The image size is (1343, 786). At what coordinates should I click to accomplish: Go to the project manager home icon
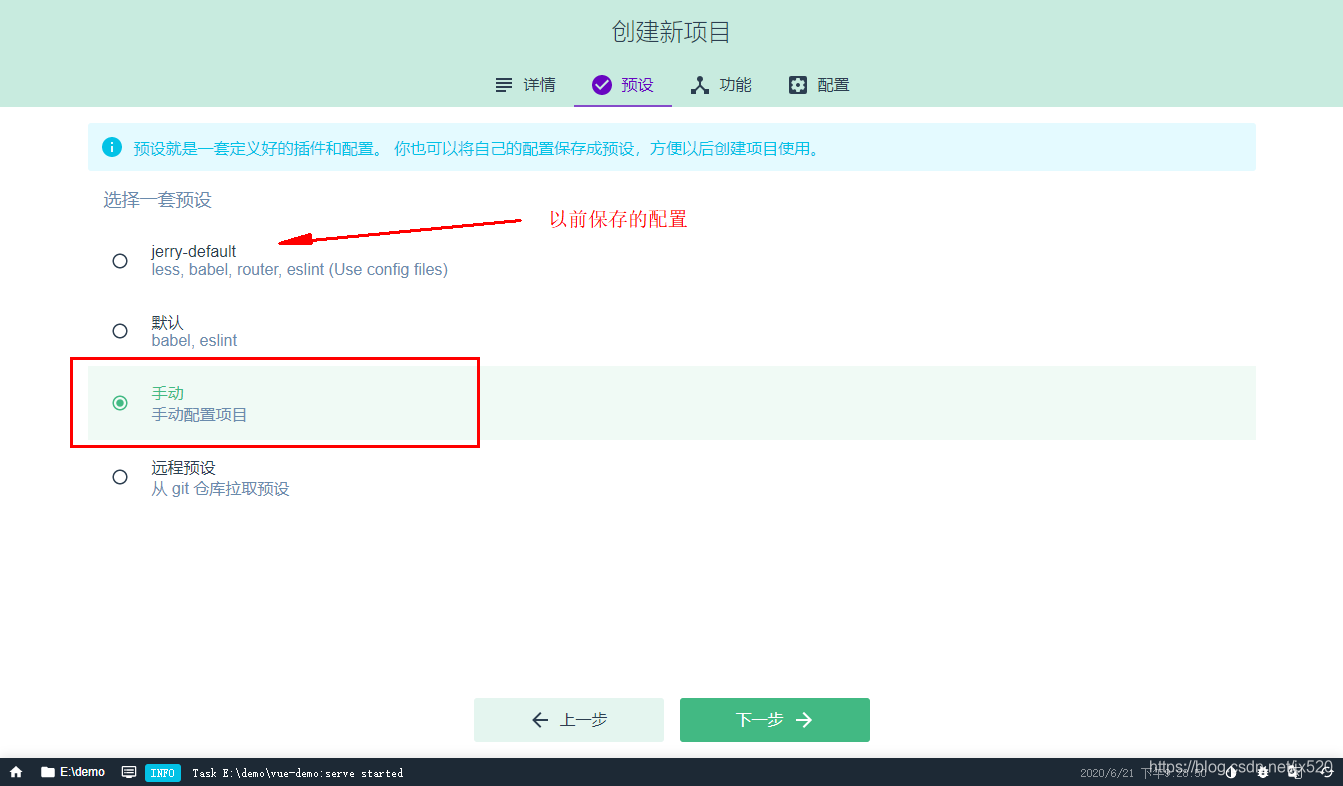(16, 772)
